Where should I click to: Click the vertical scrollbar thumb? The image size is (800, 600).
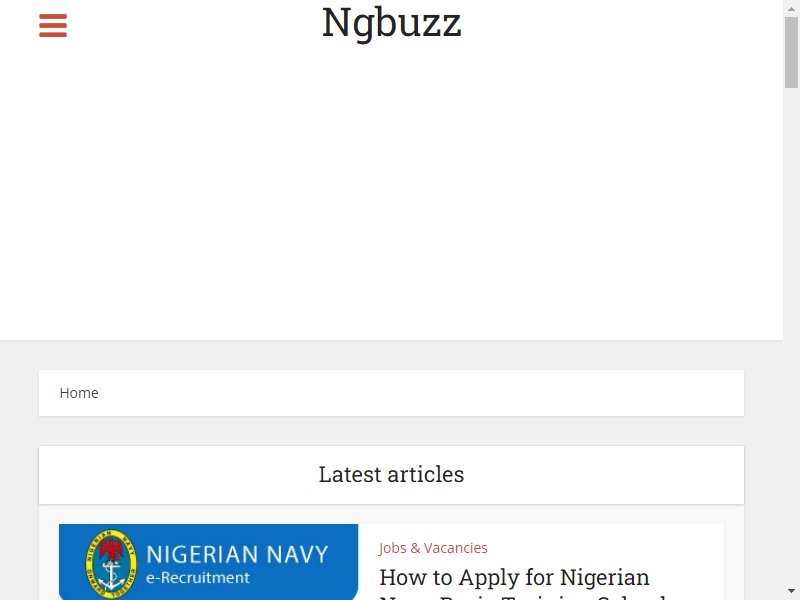pyautogui.click(x=791, y=53)
